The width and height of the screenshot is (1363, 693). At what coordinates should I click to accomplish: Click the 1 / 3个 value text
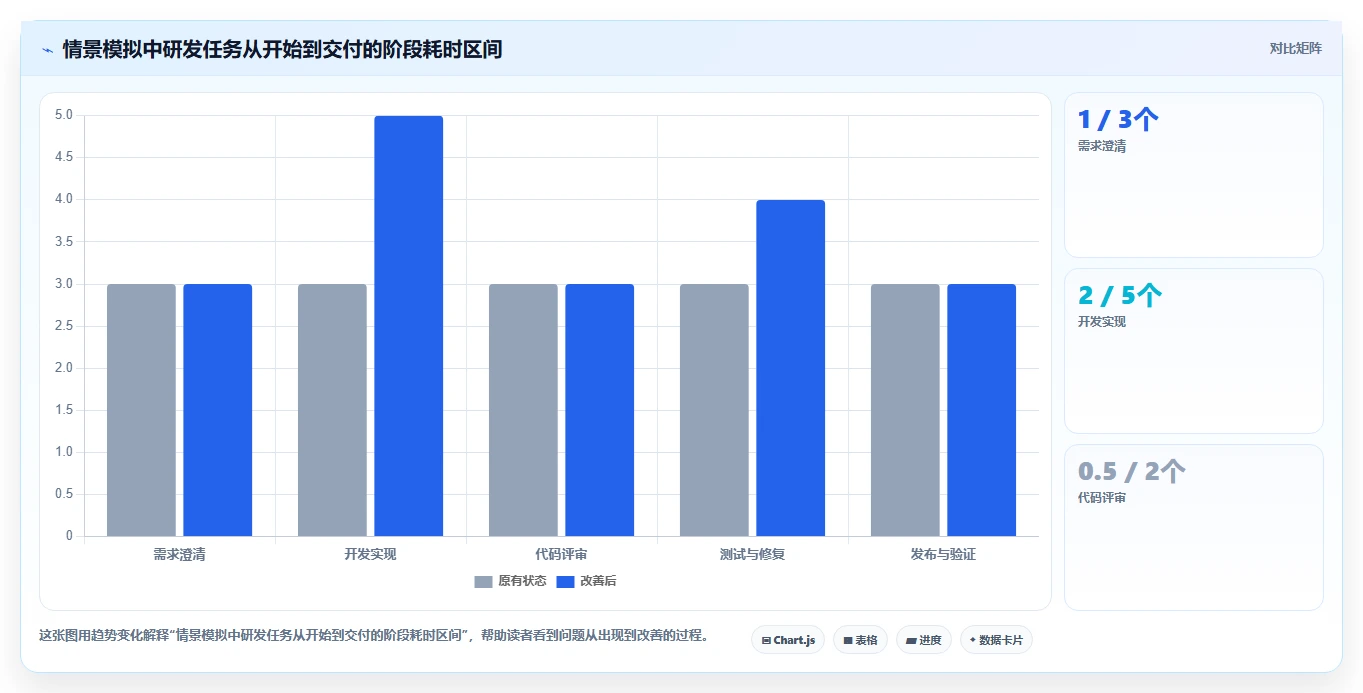click(x=1119, y=120)
